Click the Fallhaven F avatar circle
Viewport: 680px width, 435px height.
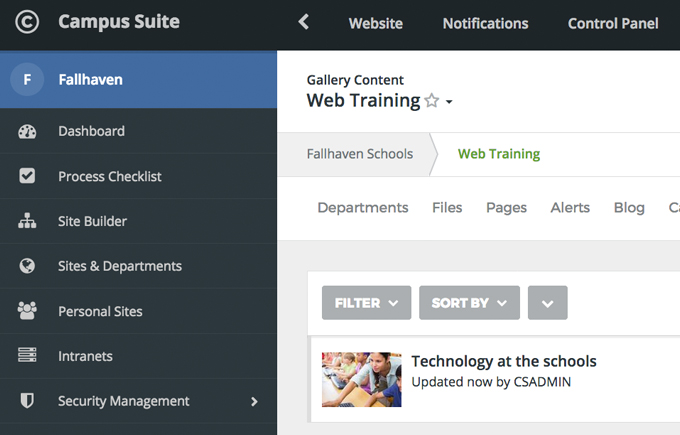pyautogui.click(x=27, y=79)
